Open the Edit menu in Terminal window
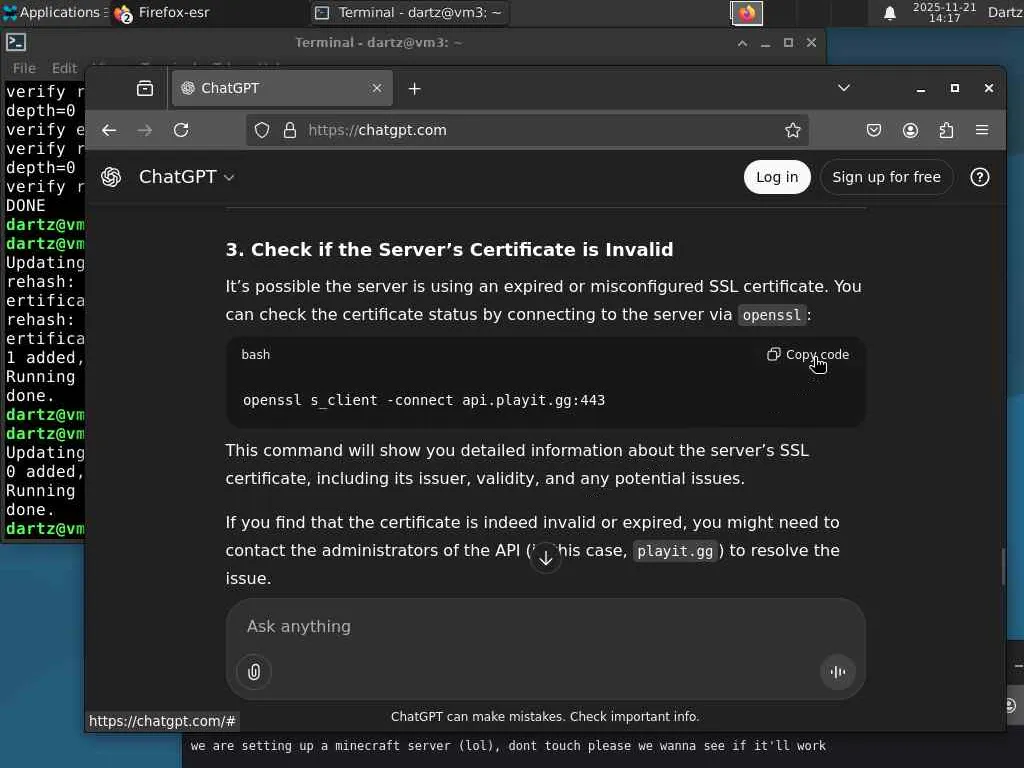 pyautogui.click(x=64, y=68)
